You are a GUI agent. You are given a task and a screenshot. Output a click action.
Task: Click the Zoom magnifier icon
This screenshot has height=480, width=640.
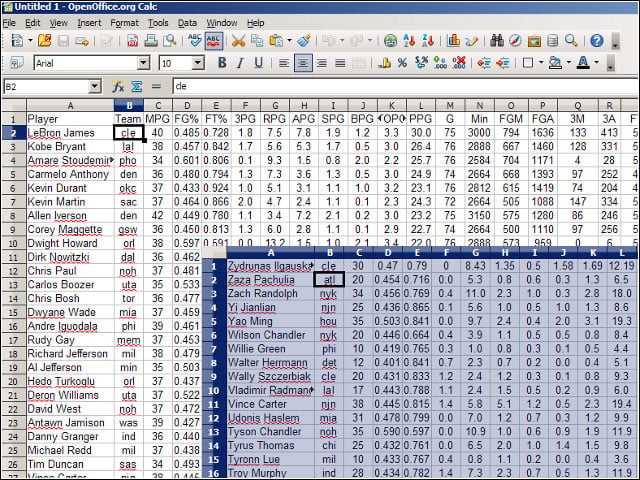tap(571, 40)
